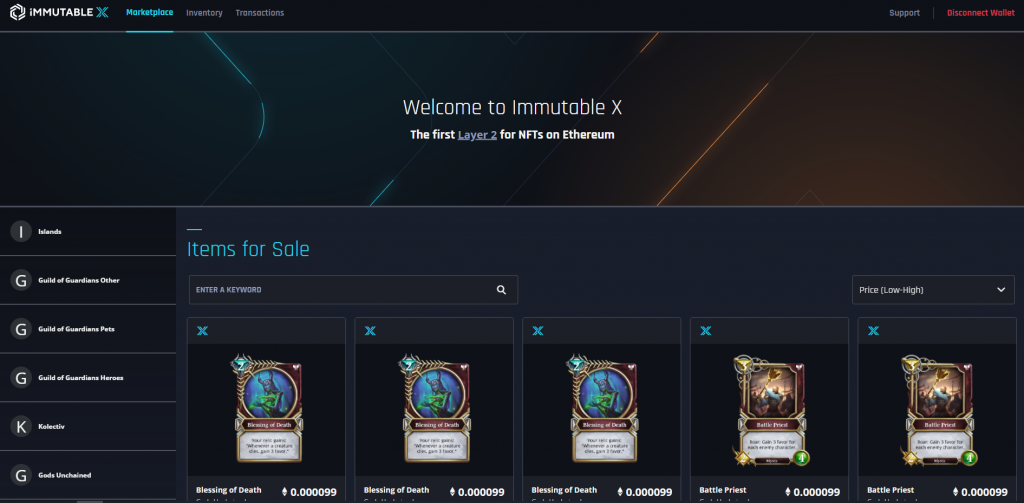Click the Gods Unchained collection icon
1024x503 pixels.
[x=20, y=475]
